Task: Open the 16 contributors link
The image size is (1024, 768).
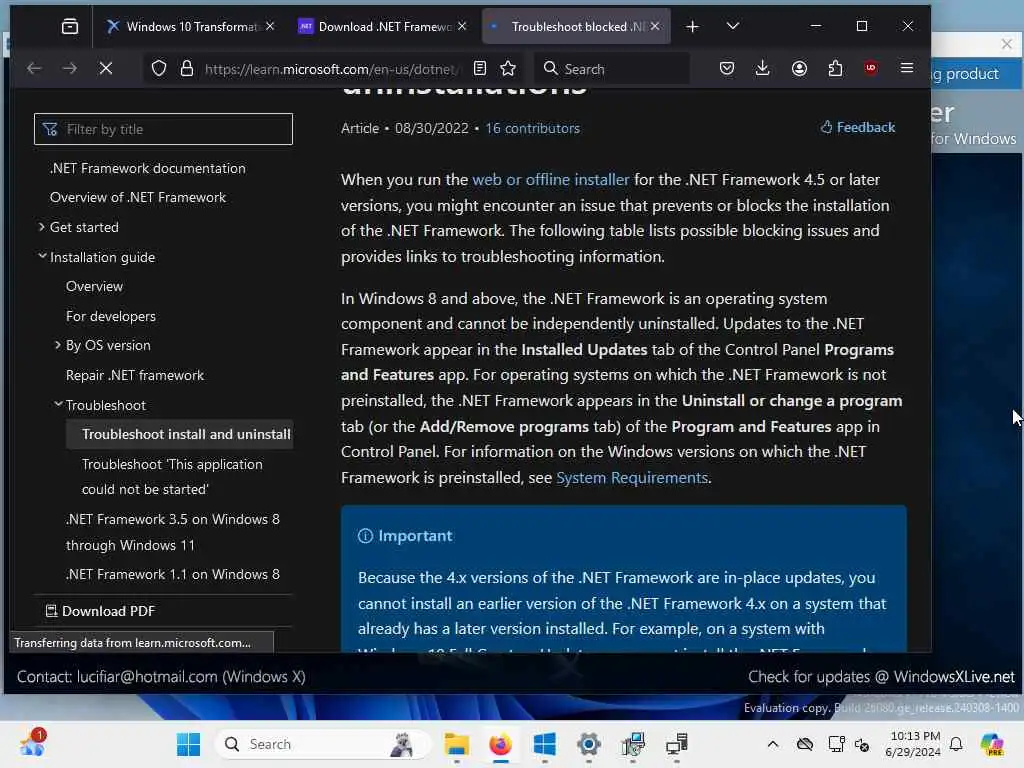Action: [x=532, y=128]
